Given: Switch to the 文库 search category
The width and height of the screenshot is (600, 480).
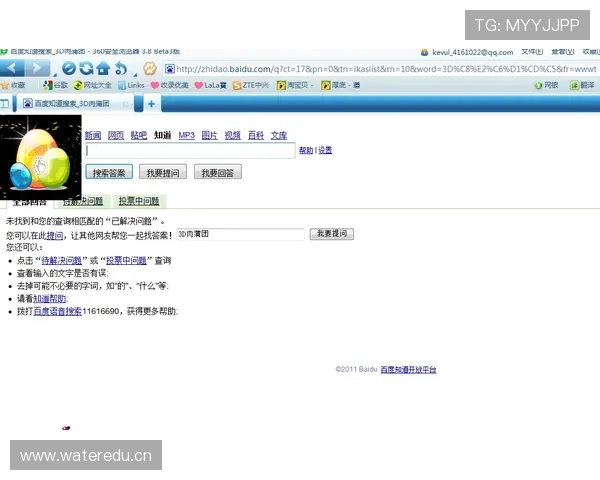Looking at the screenshot, I should (279, 135).
